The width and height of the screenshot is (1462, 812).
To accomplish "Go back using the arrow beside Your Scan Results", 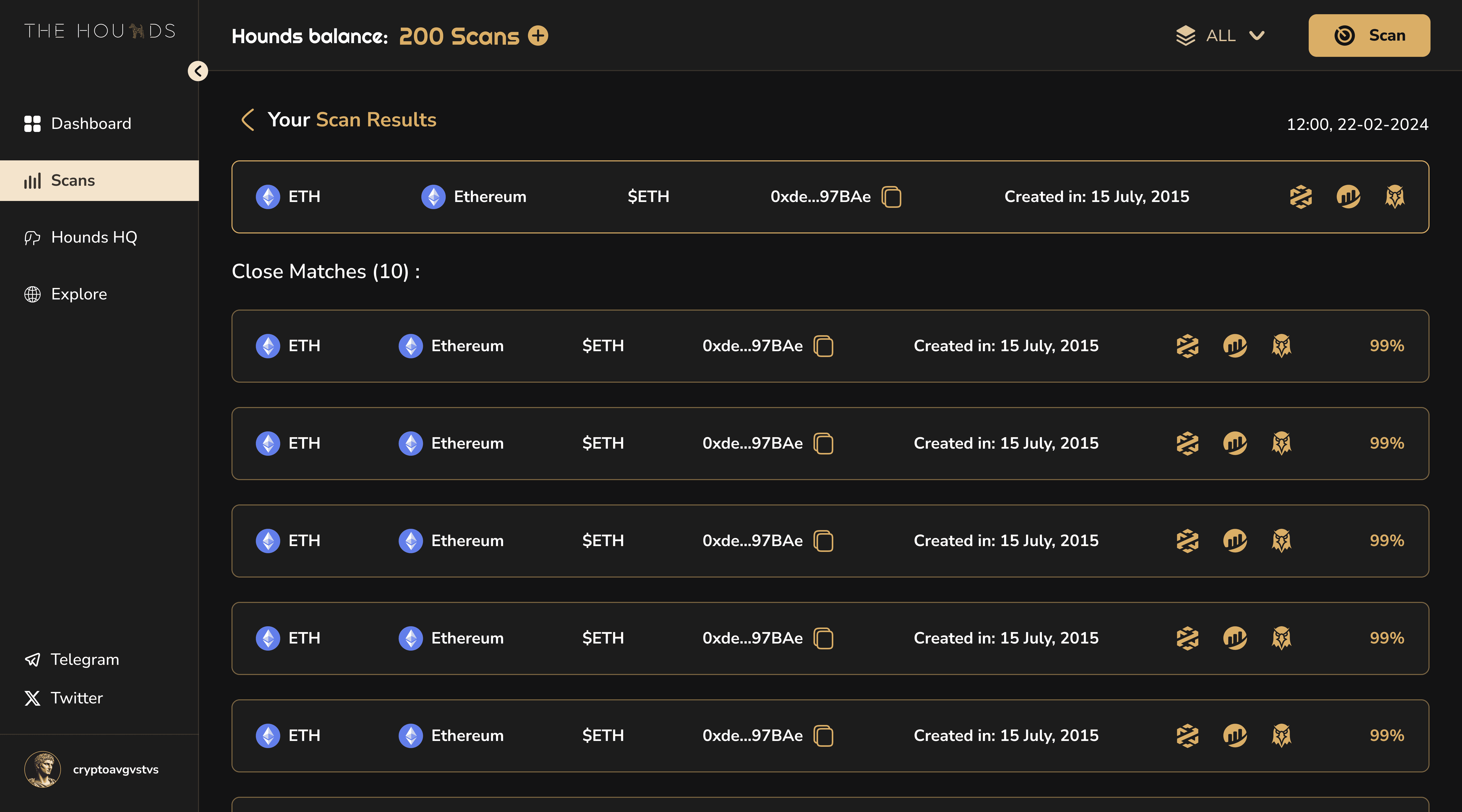I will (247, 120).
